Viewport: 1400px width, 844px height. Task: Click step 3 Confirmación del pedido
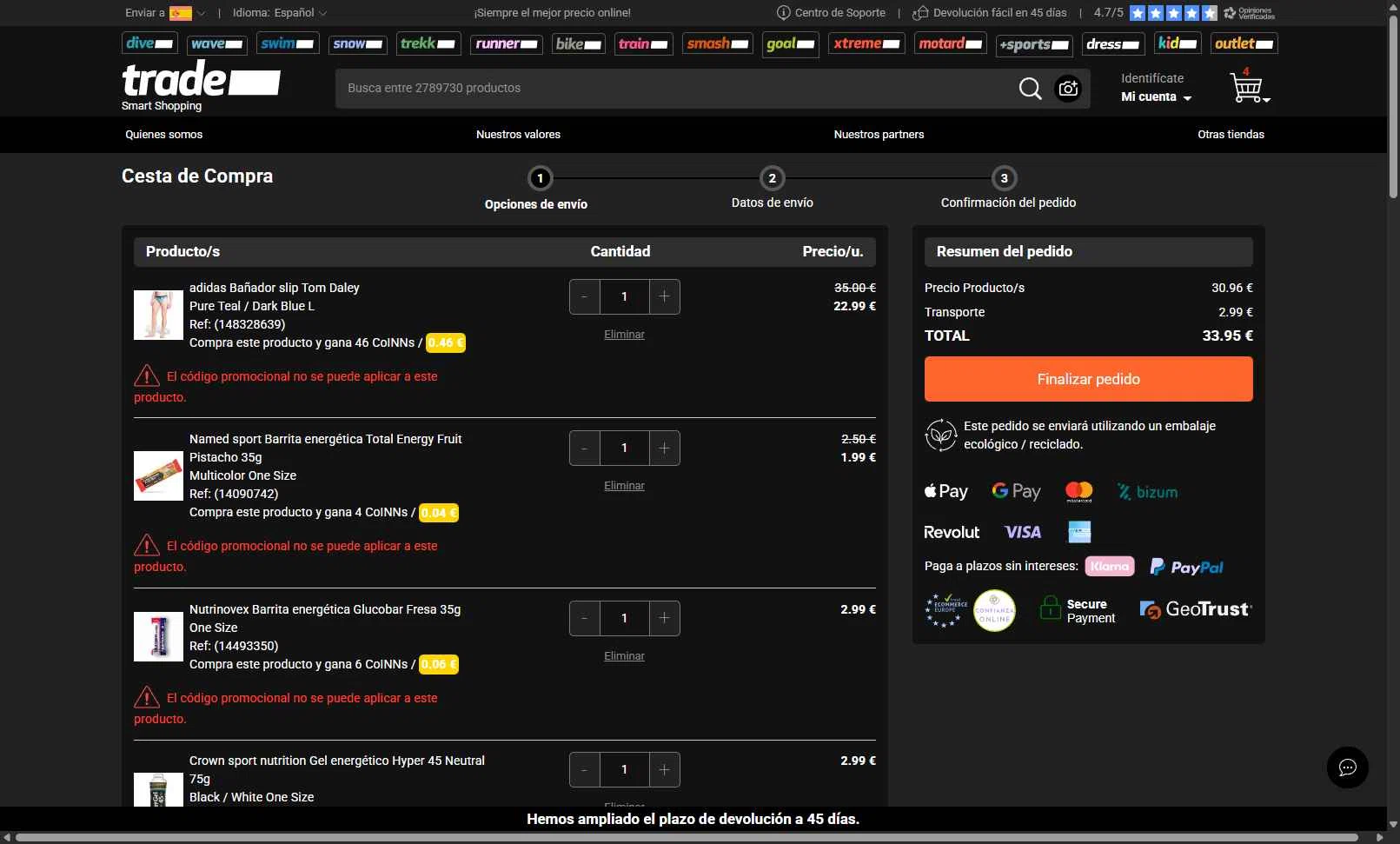tap(1008, 189)
